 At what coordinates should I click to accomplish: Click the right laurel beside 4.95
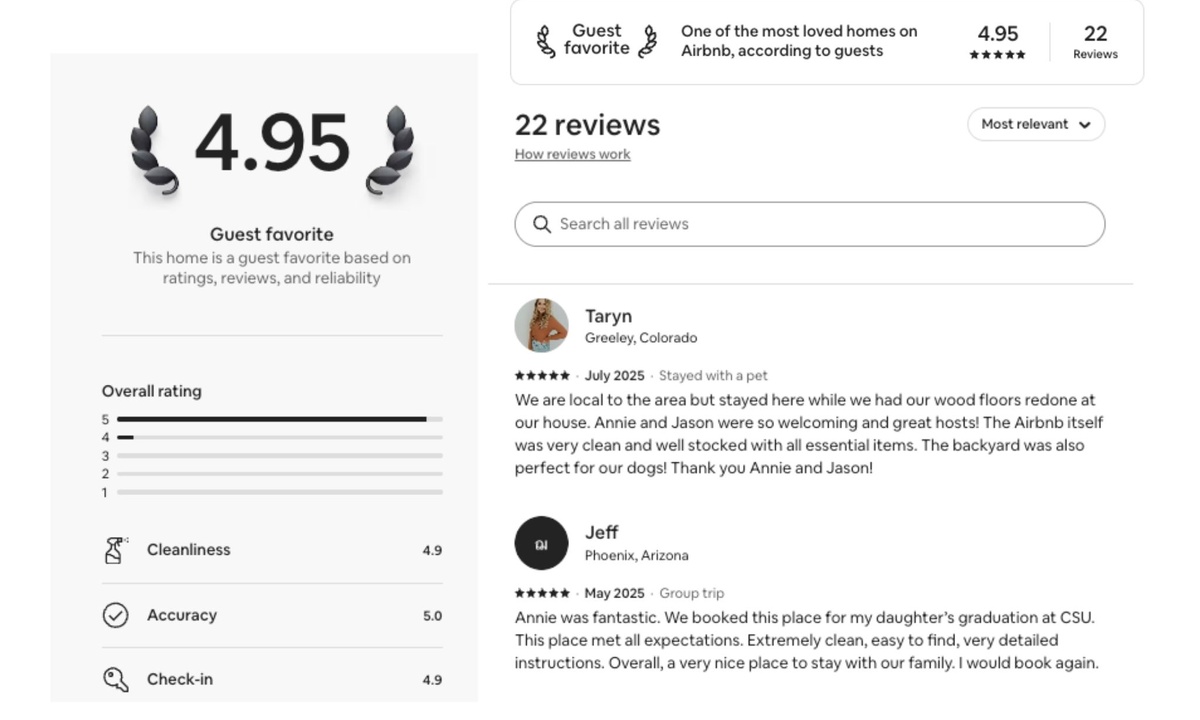(391, 150)
